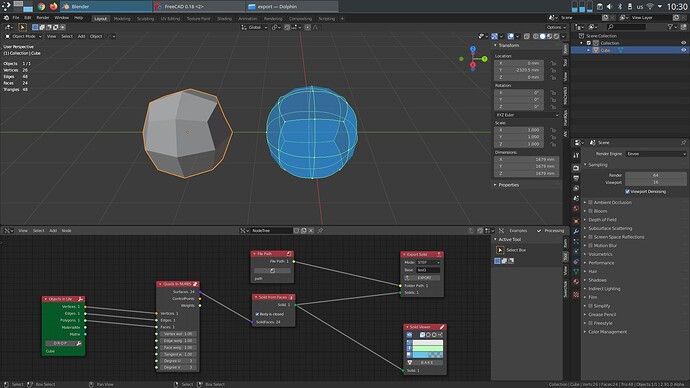This screenshot has height=388, width=690.
Task: Open the Material properties tab icon
Action: pos(576,282)
